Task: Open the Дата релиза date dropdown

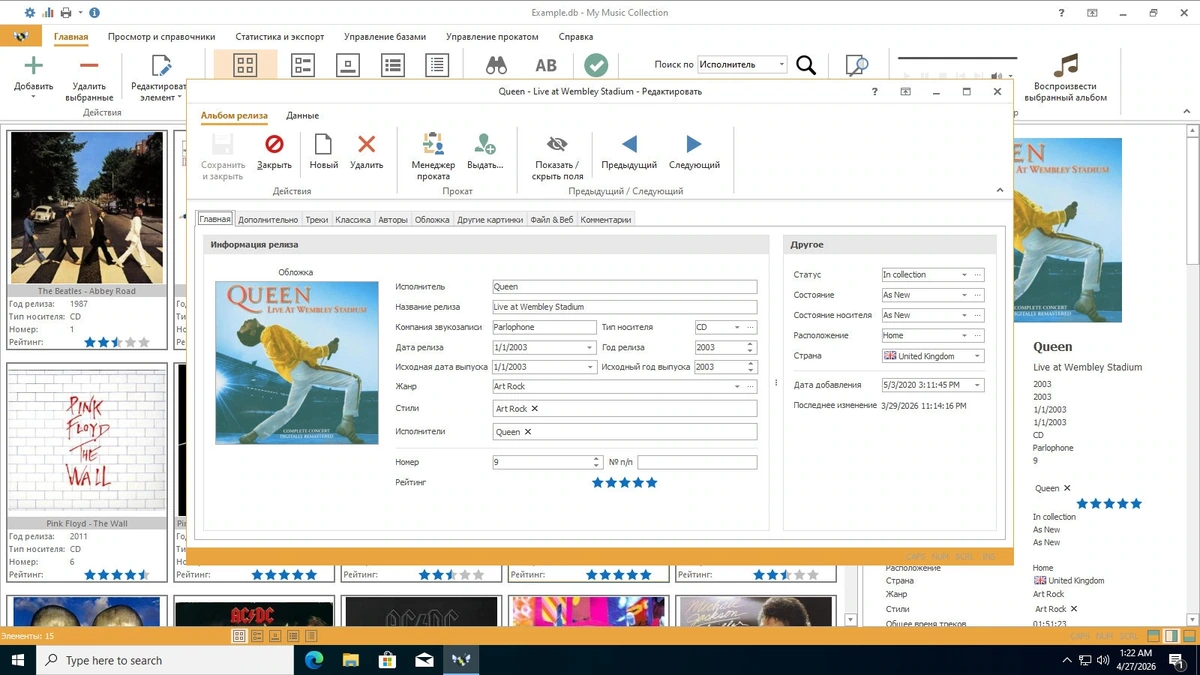Action: pyautogui.click(x=590, y=347)
